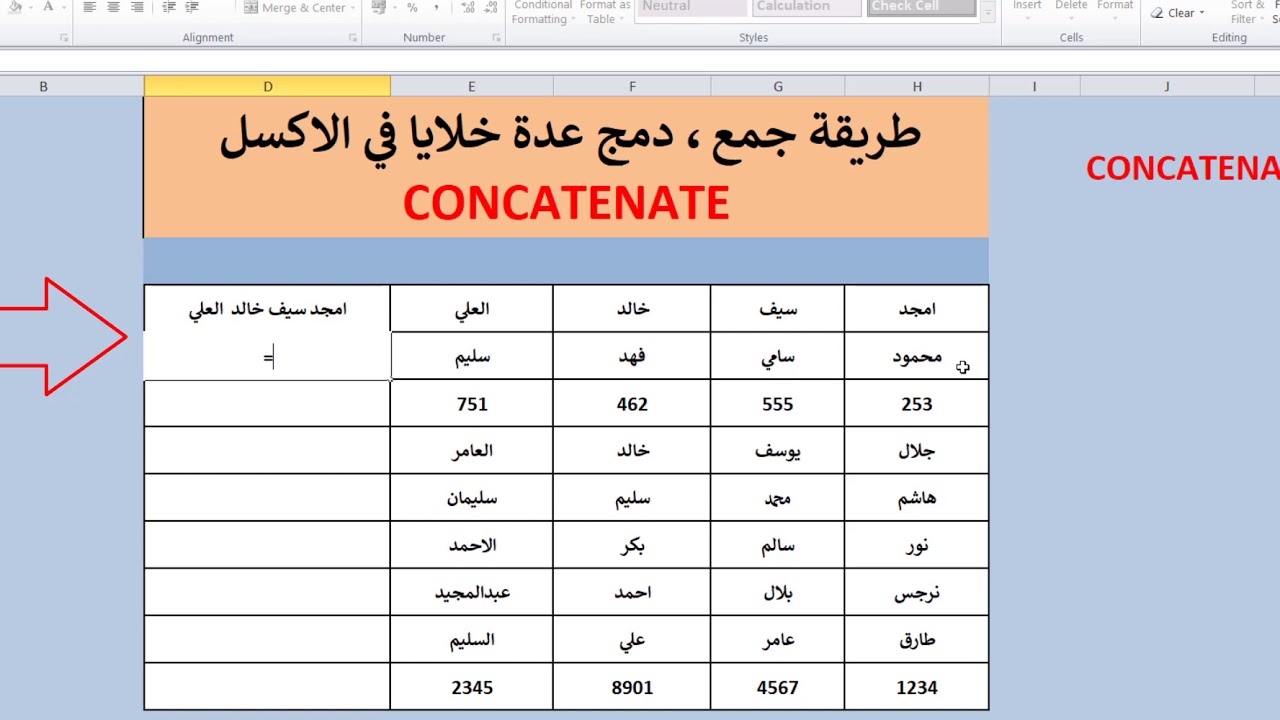
Task: Apply Comma Style number format
Action: (436, 7)
